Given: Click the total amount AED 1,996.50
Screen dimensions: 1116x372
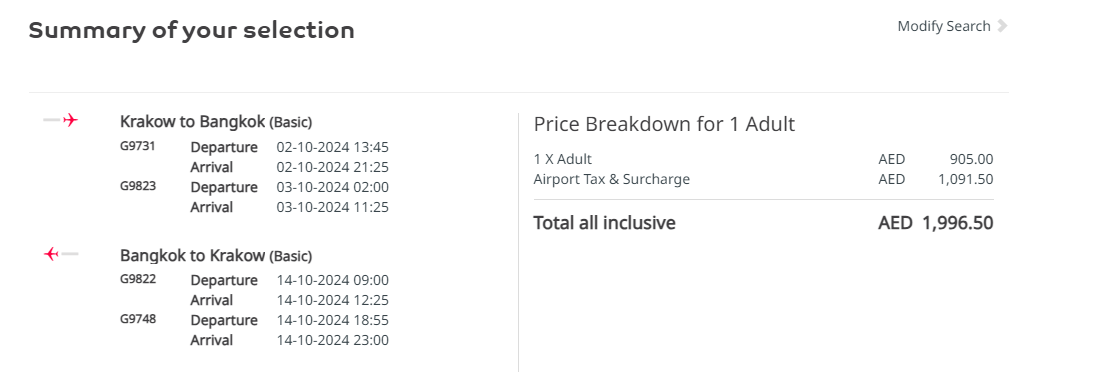Looking at the screenshot, I should (x=936, y=223).
